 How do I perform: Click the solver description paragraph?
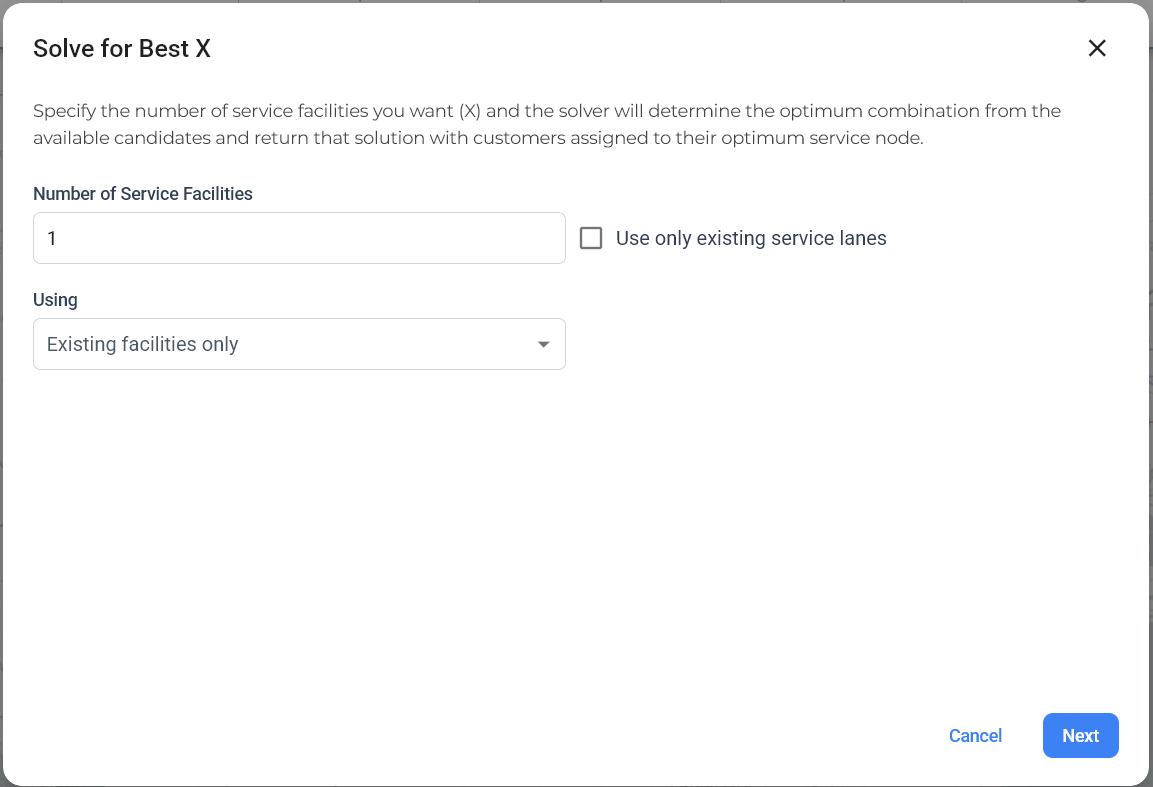click(546, 124)
